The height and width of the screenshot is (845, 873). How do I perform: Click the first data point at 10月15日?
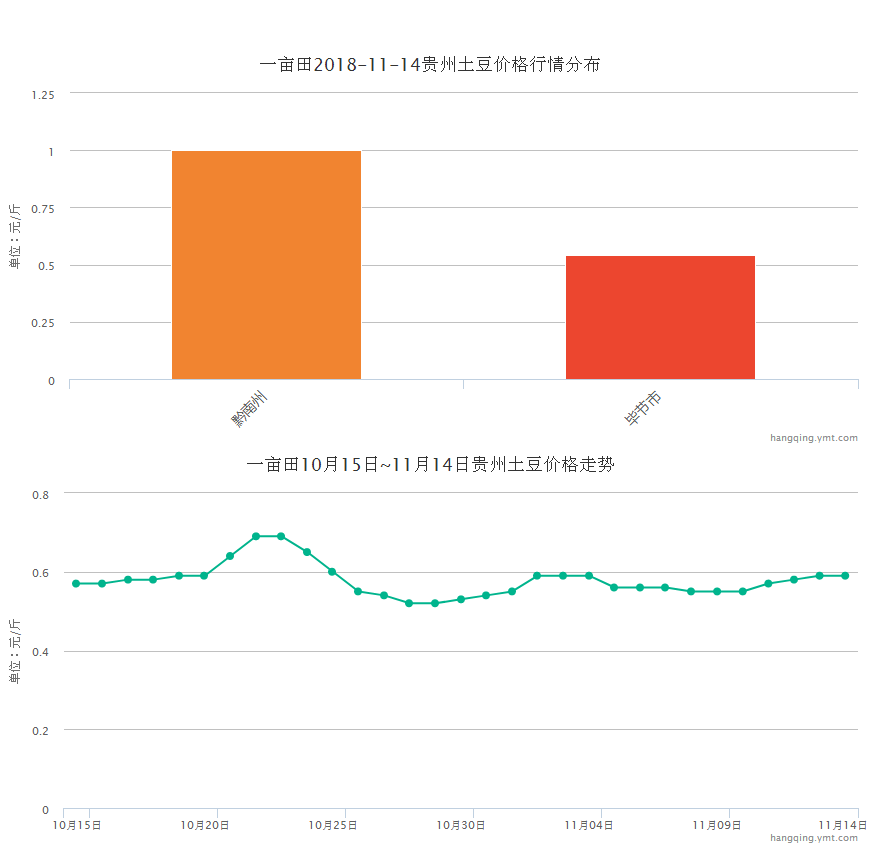click(x=76, y=583)
